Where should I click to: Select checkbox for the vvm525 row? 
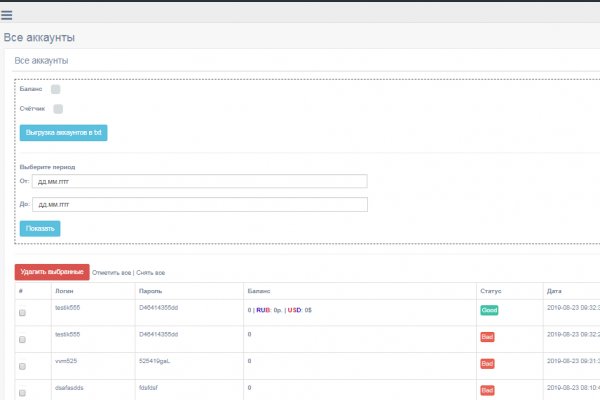(23, 367)
